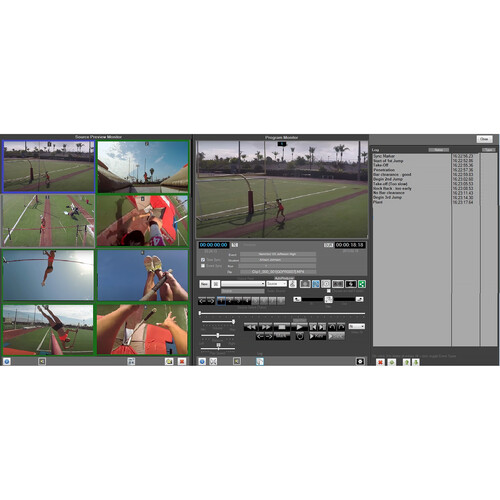The width and height of the screenshot is (500, 500).
Task: Click the snapshot camera icon
Action: (305, 284)
